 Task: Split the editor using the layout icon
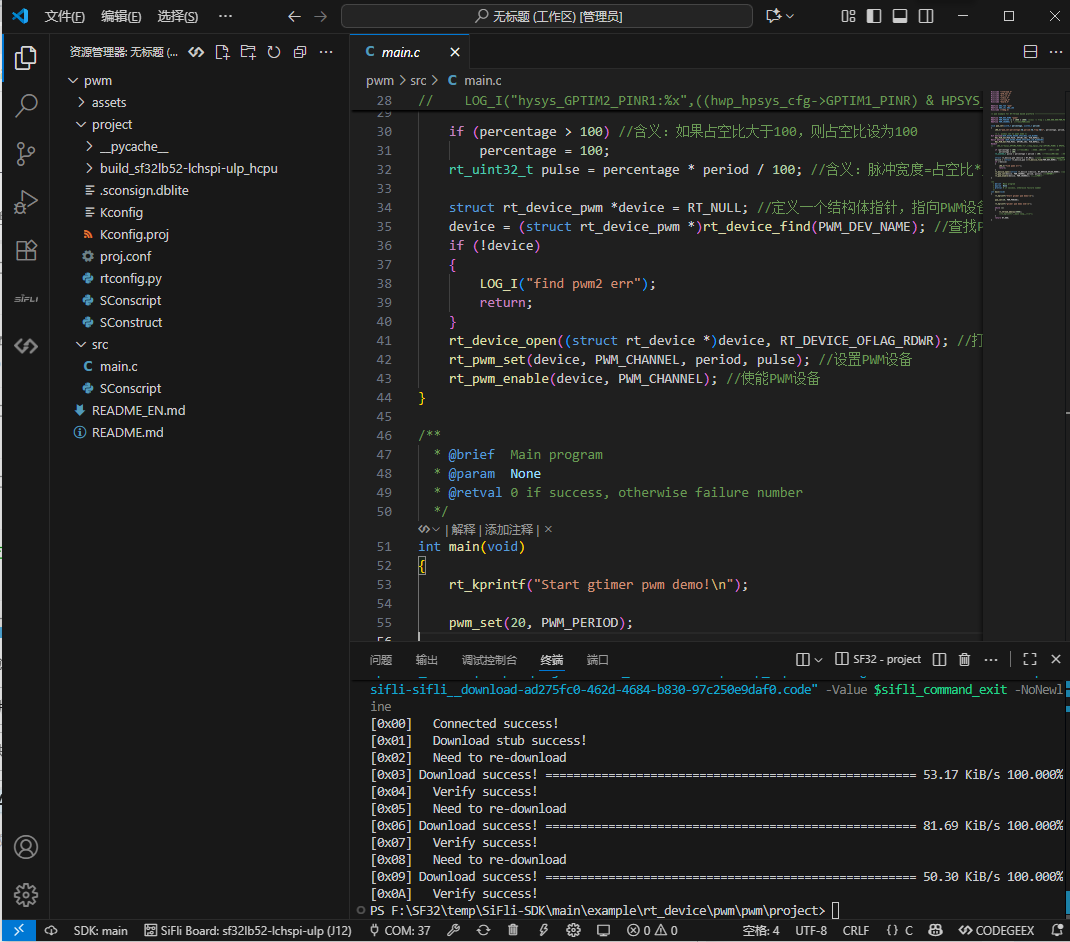point(1030,52)
